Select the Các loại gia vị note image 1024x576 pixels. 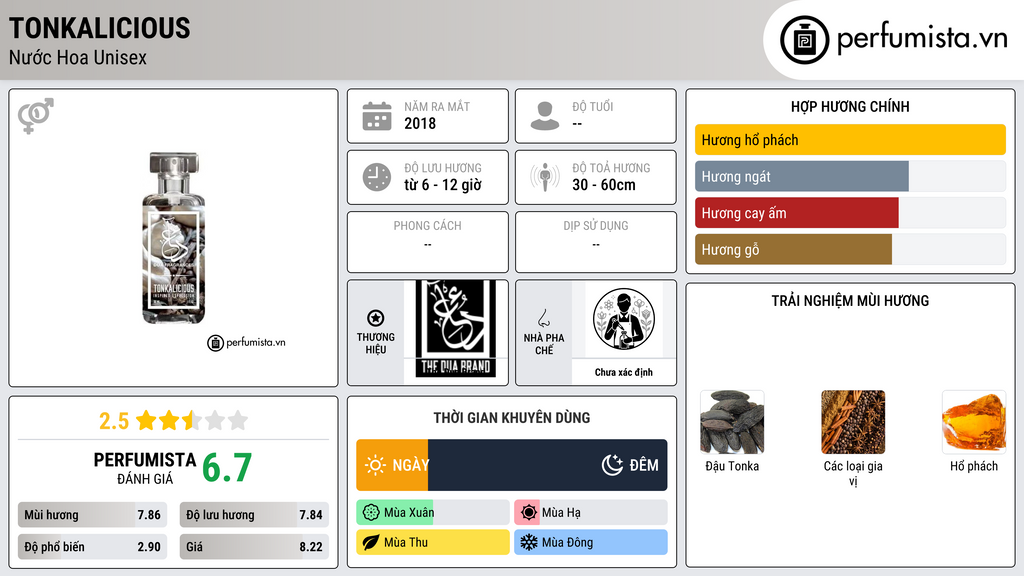(853, 422)
